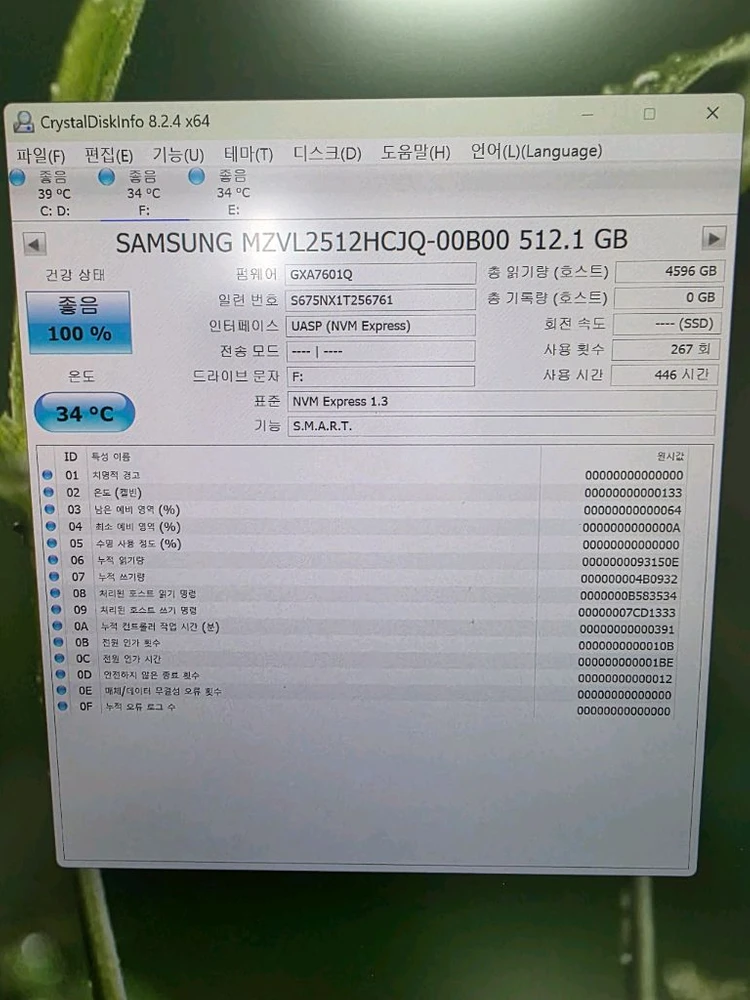750x1000 pixels.
Task: Click raw value 0000000B583534
Action: pyautogui.click(x=628, y=596)
